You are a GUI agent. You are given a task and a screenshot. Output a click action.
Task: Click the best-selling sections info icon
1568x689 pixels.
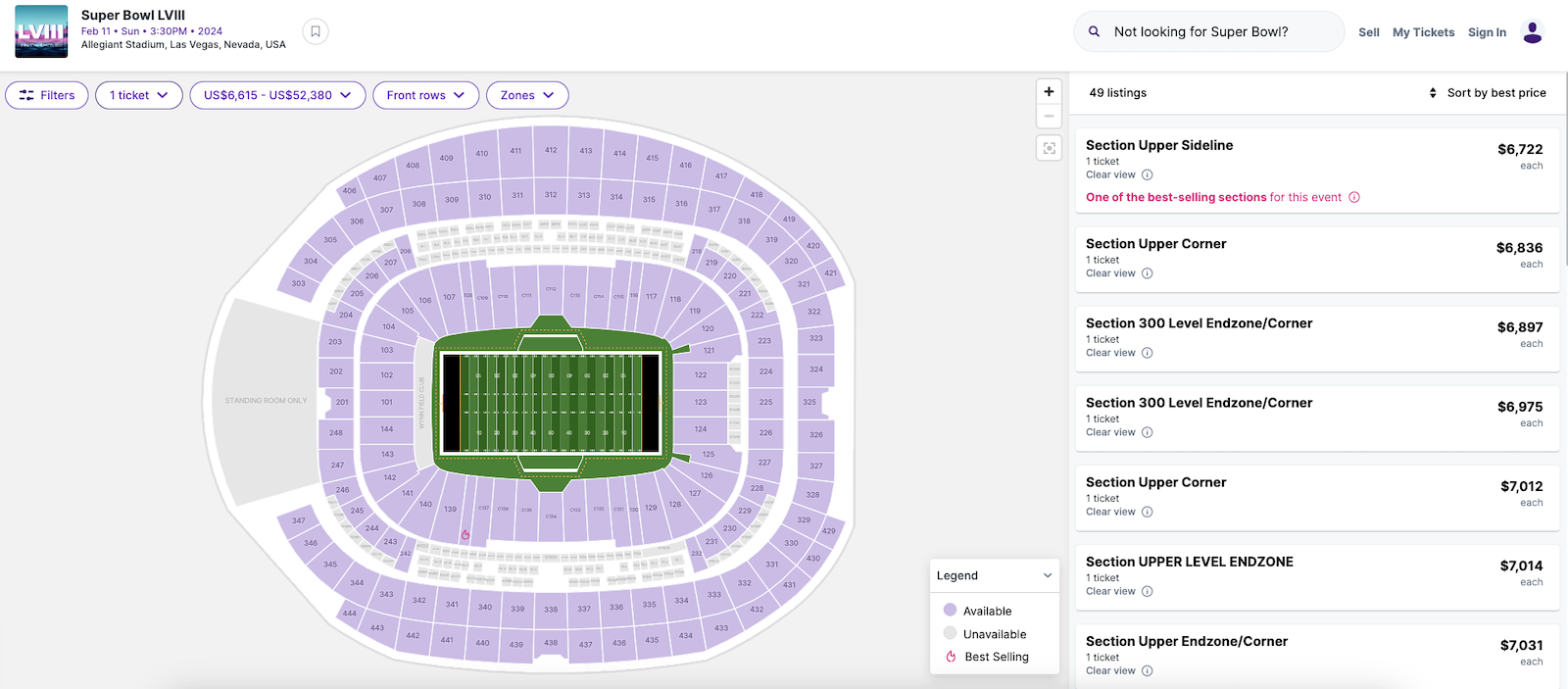(x=1354, y=197)
